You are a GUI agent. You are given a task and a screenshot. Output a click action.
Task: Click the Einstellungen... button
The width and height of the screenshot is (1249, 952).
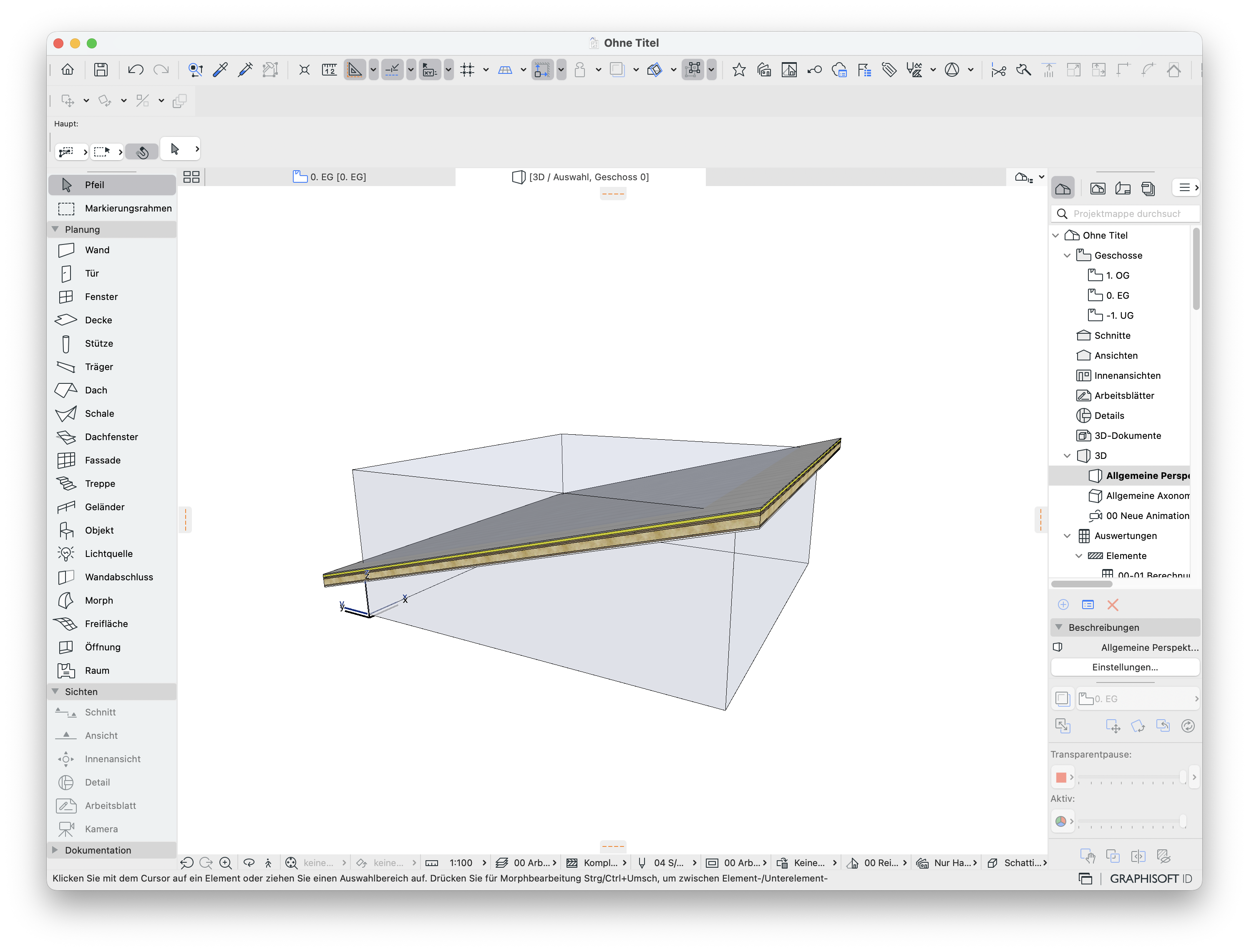click(1125, 667)
